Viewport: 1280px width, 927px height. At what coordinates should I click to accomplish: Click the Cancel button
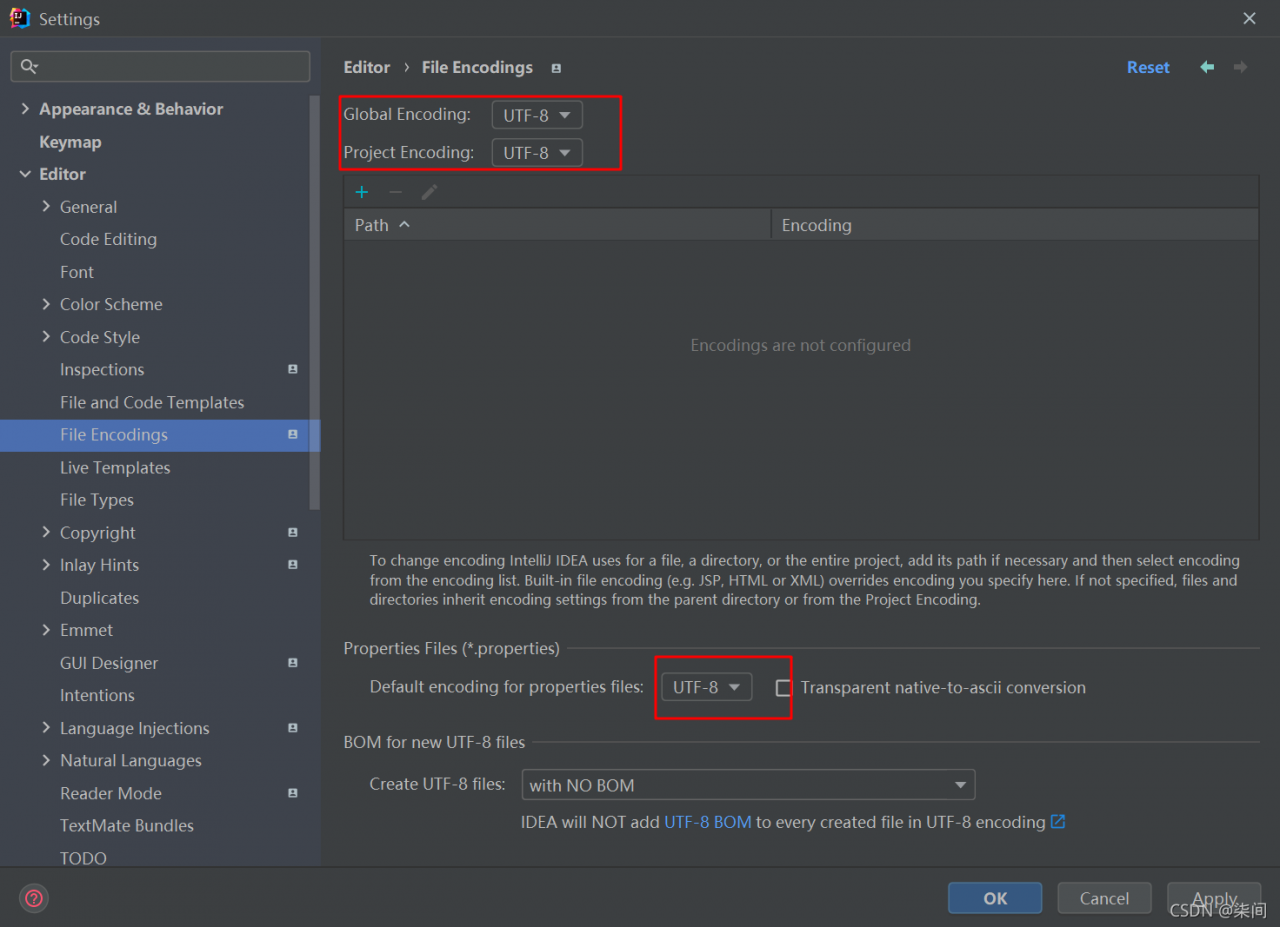(x=1104, y=898)
